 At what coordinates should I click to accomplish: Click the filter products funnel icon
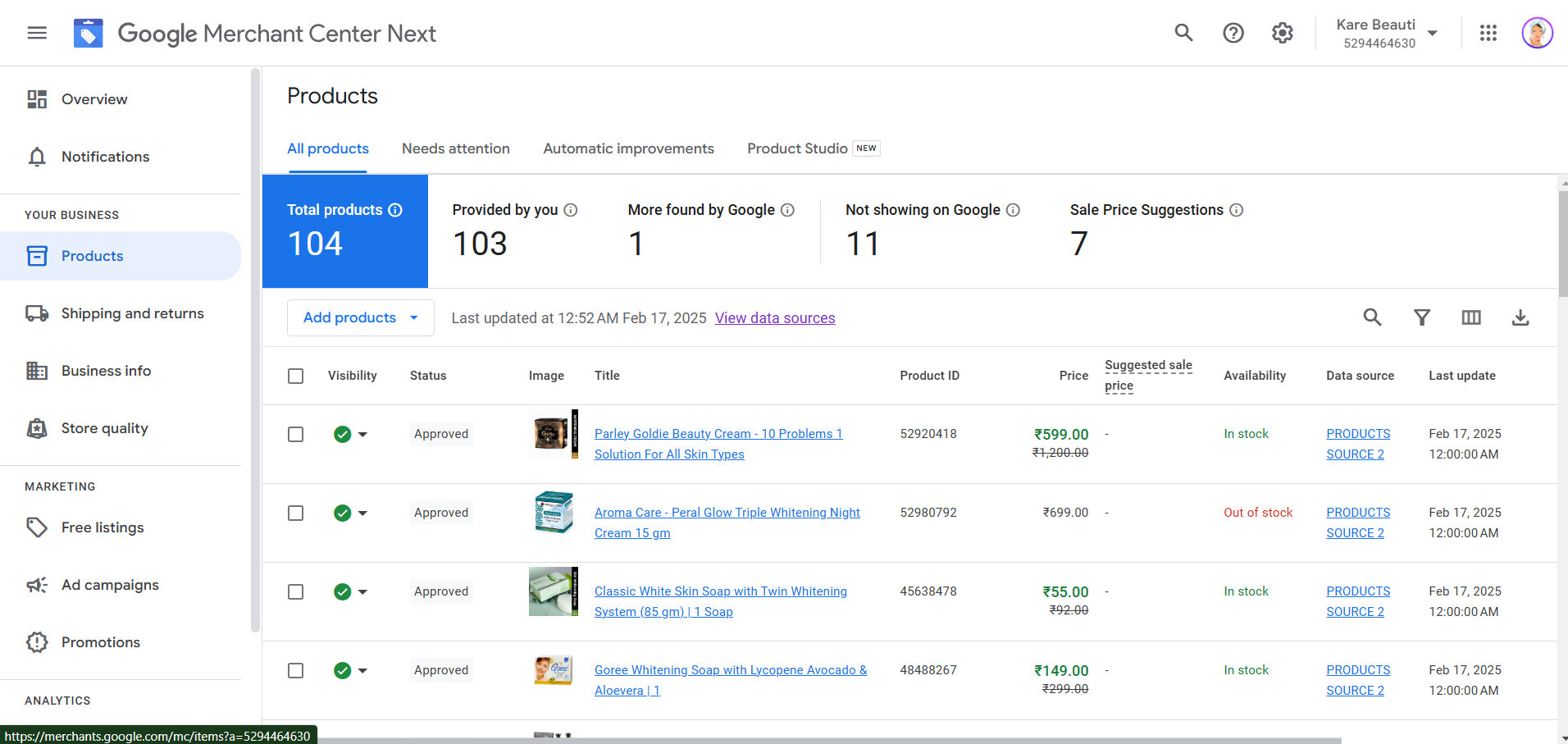1421,317
